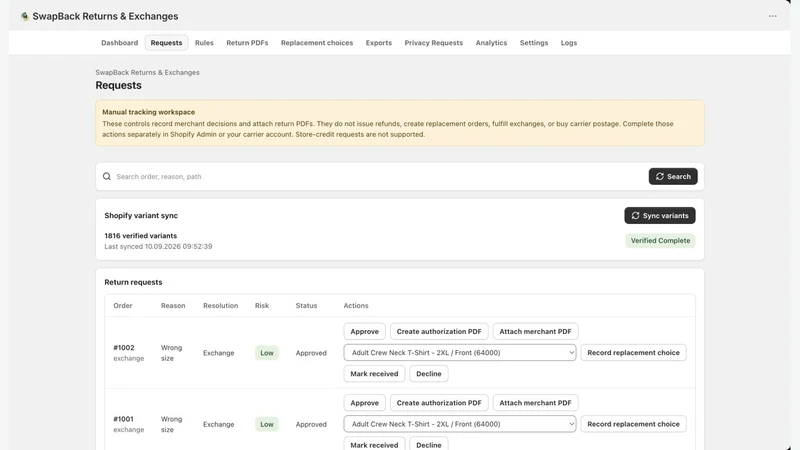The image size is (800, 450).
Task: Open the Dashboard tab
Action: click(119, 43)
